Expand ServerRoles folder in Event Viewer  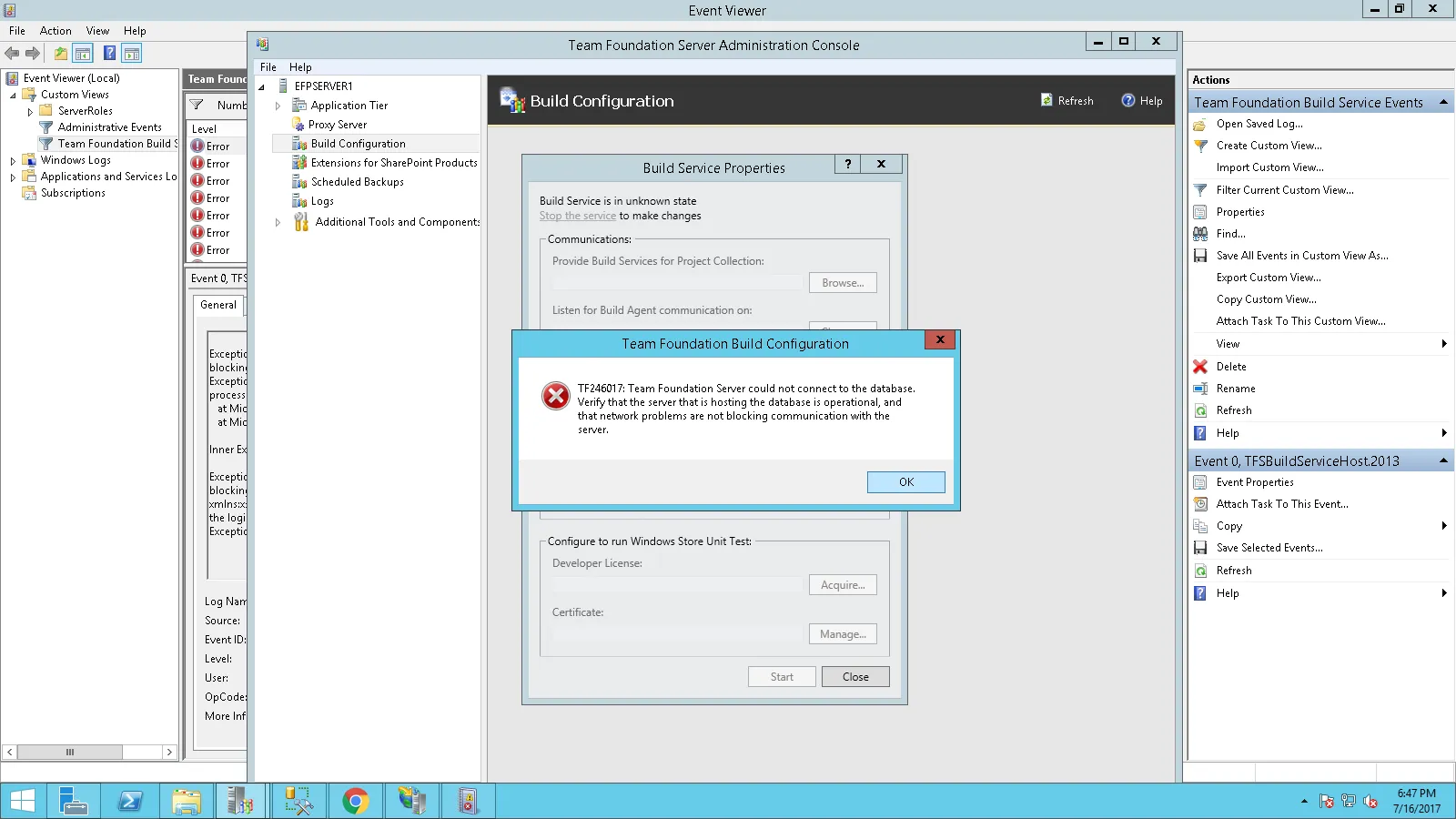pos(30,112)
